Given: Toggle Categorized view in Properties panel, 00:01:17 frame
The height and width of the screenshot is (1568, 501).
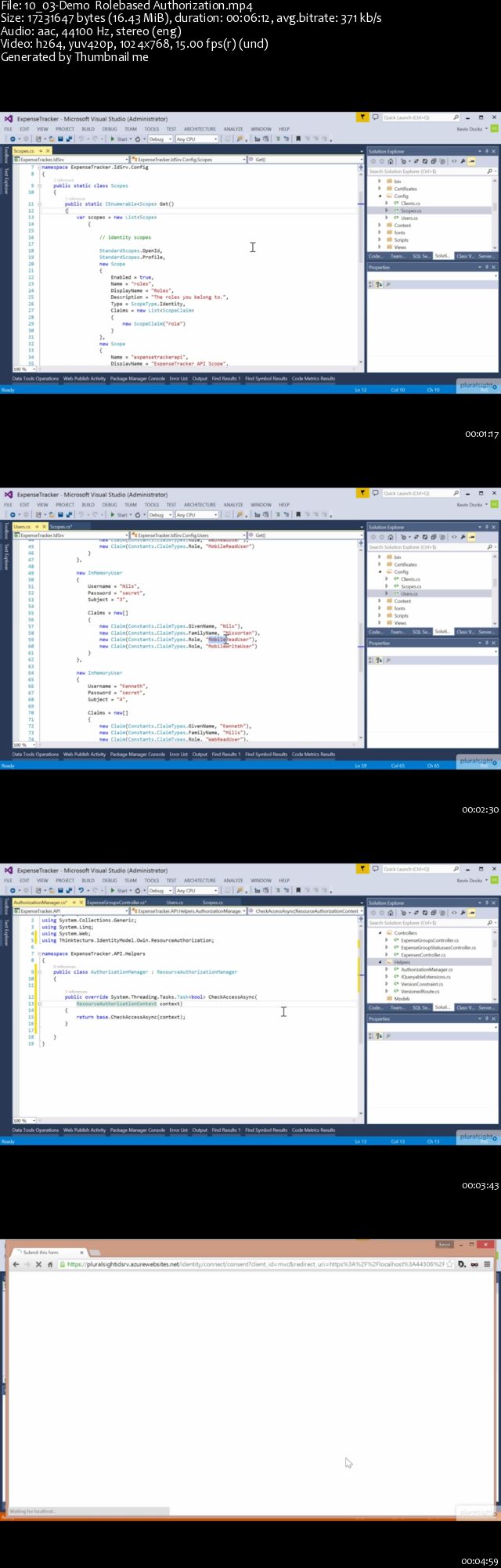Looking at the screenshot, I should (372, 285).
